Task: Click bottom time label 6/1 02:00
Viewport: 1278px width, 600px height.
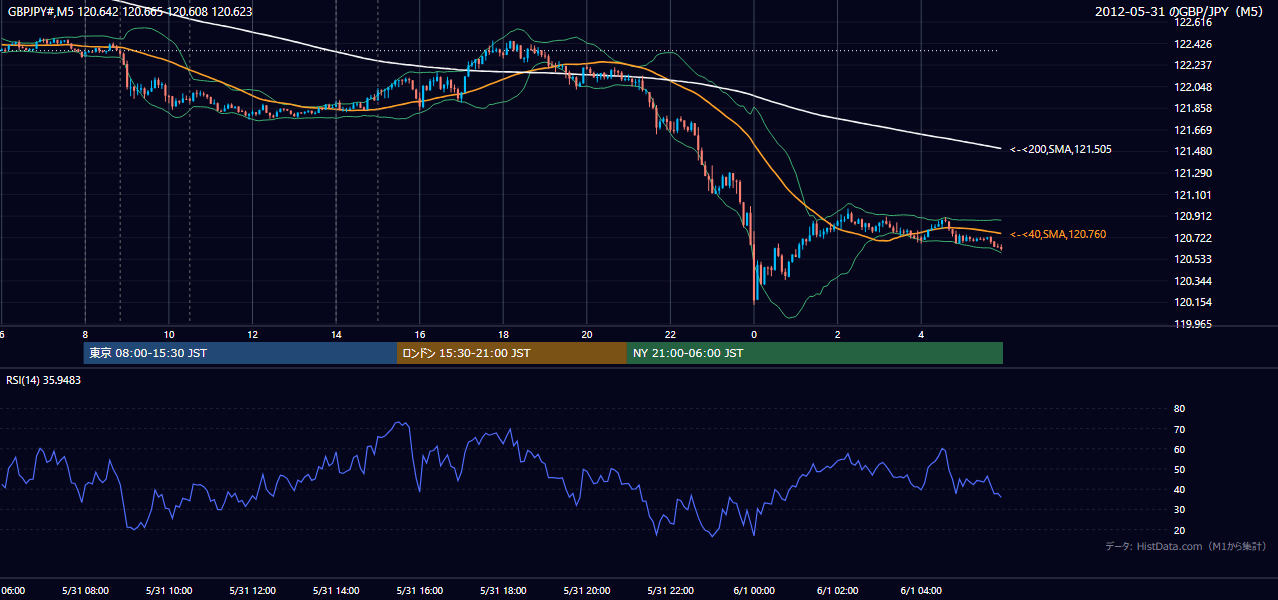Action: tap(838, 591)
